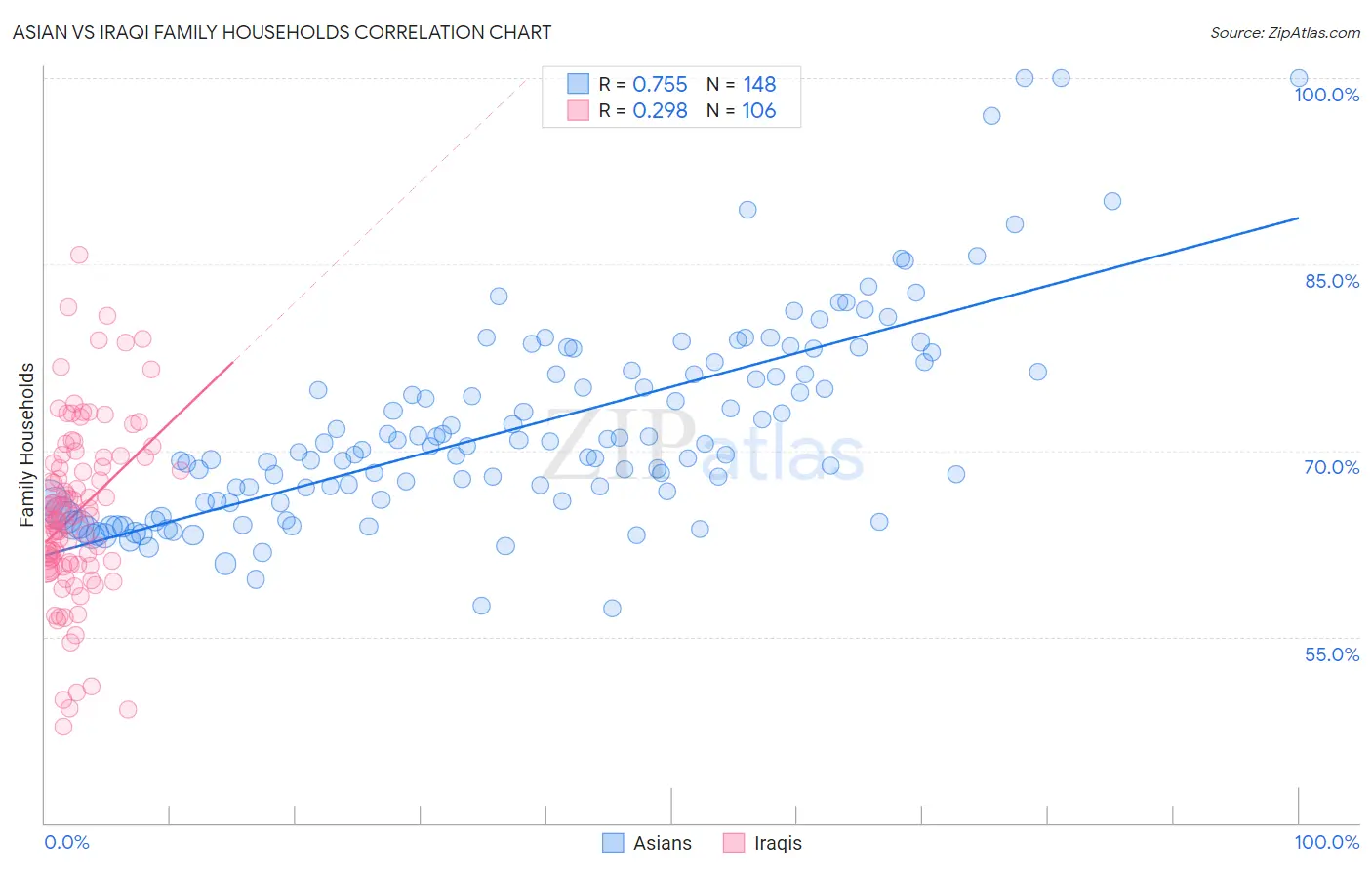Select the R = 0.298 correlation value
The height and width of the screenshot is (870, 1372).
pos(643,110)
